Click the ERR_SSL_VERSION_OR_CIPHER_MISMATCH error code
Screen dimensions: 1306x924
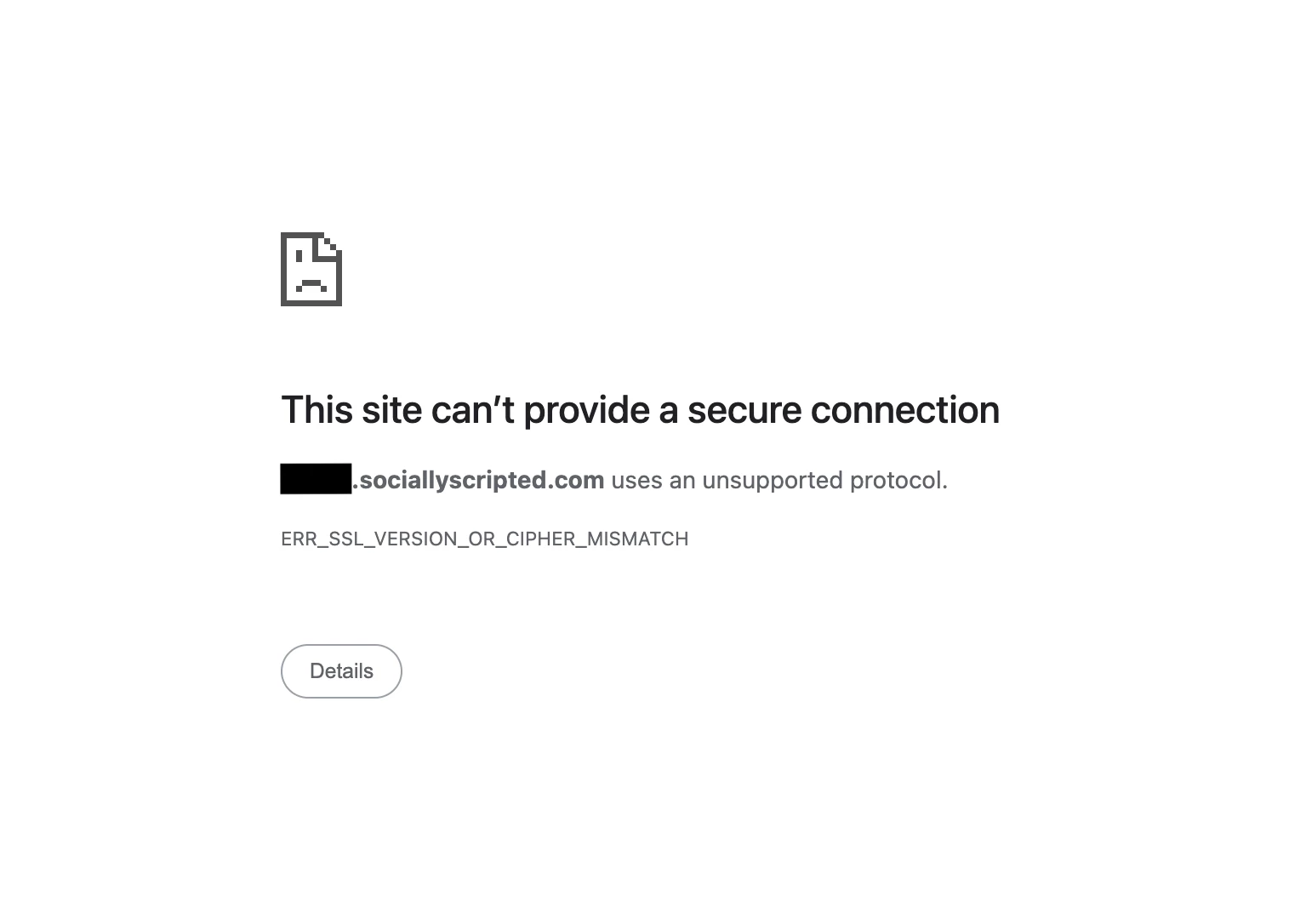coord(485,539)
